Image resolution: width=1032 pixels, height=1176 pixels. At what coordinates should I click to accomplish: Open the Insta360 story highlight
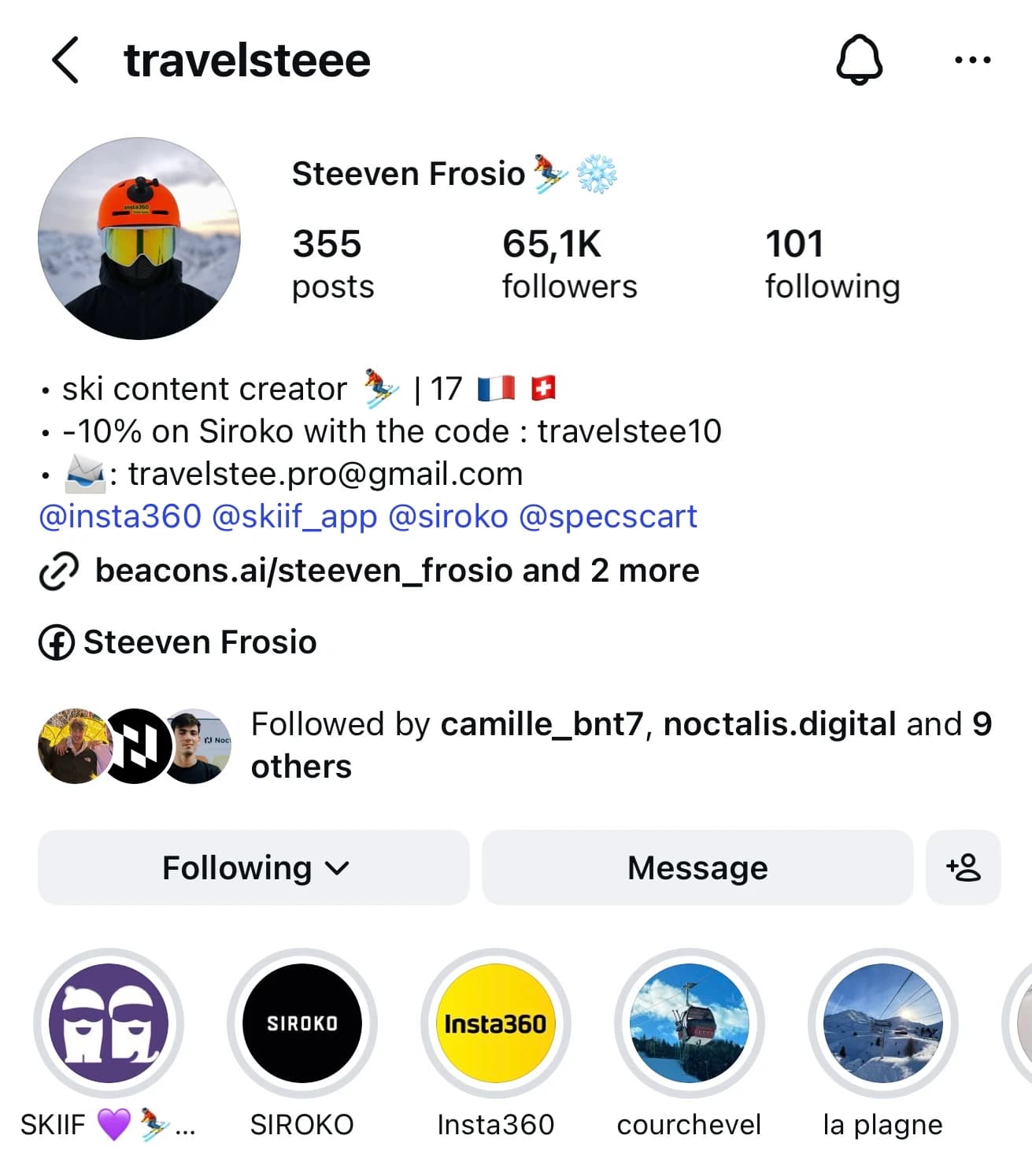(495, 1023)
